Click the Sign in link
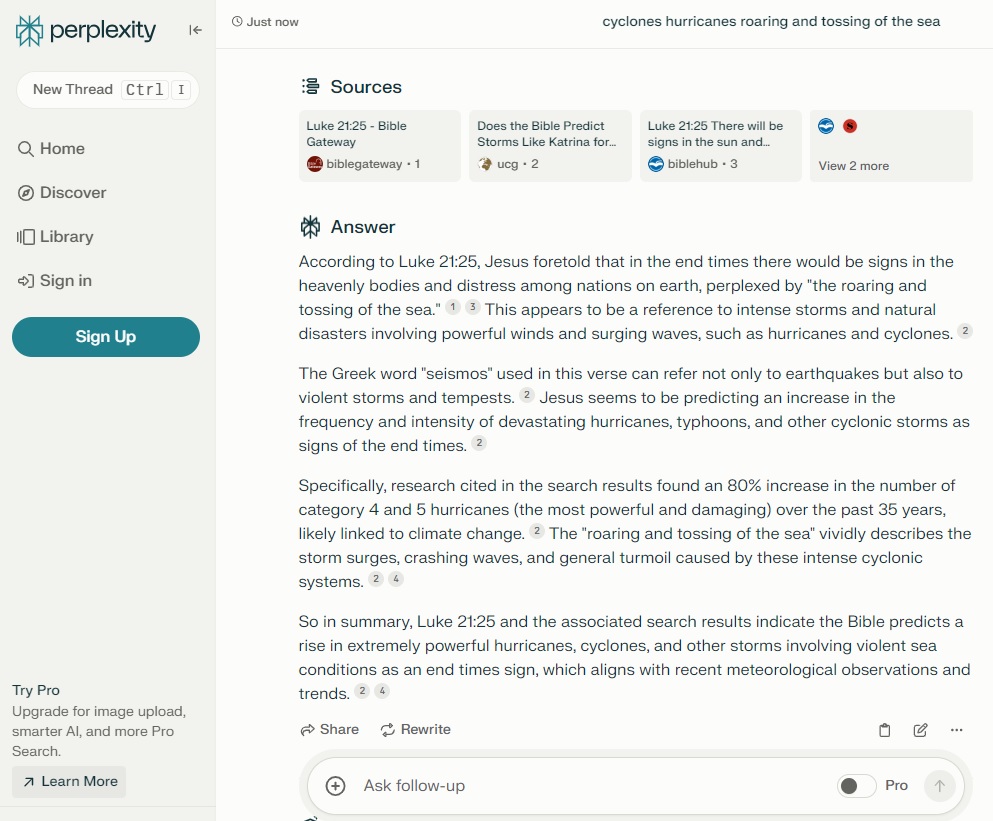993x821 pixels. 55,281
